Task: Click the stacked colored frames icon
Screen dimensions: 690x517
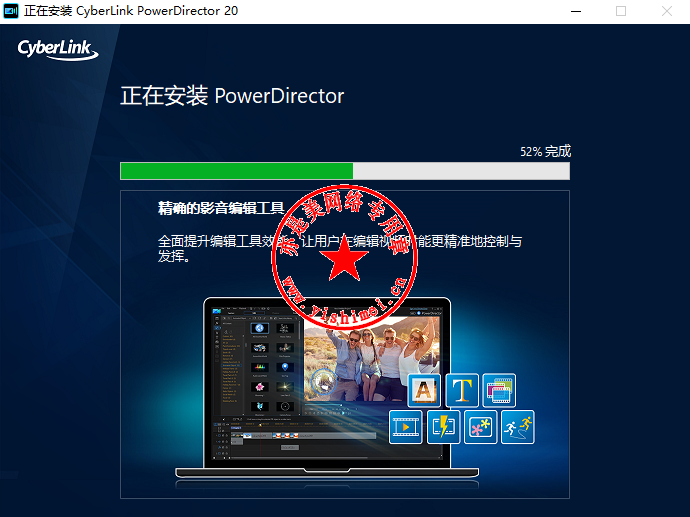Action: pyautogui.click(x=499, y=390)
